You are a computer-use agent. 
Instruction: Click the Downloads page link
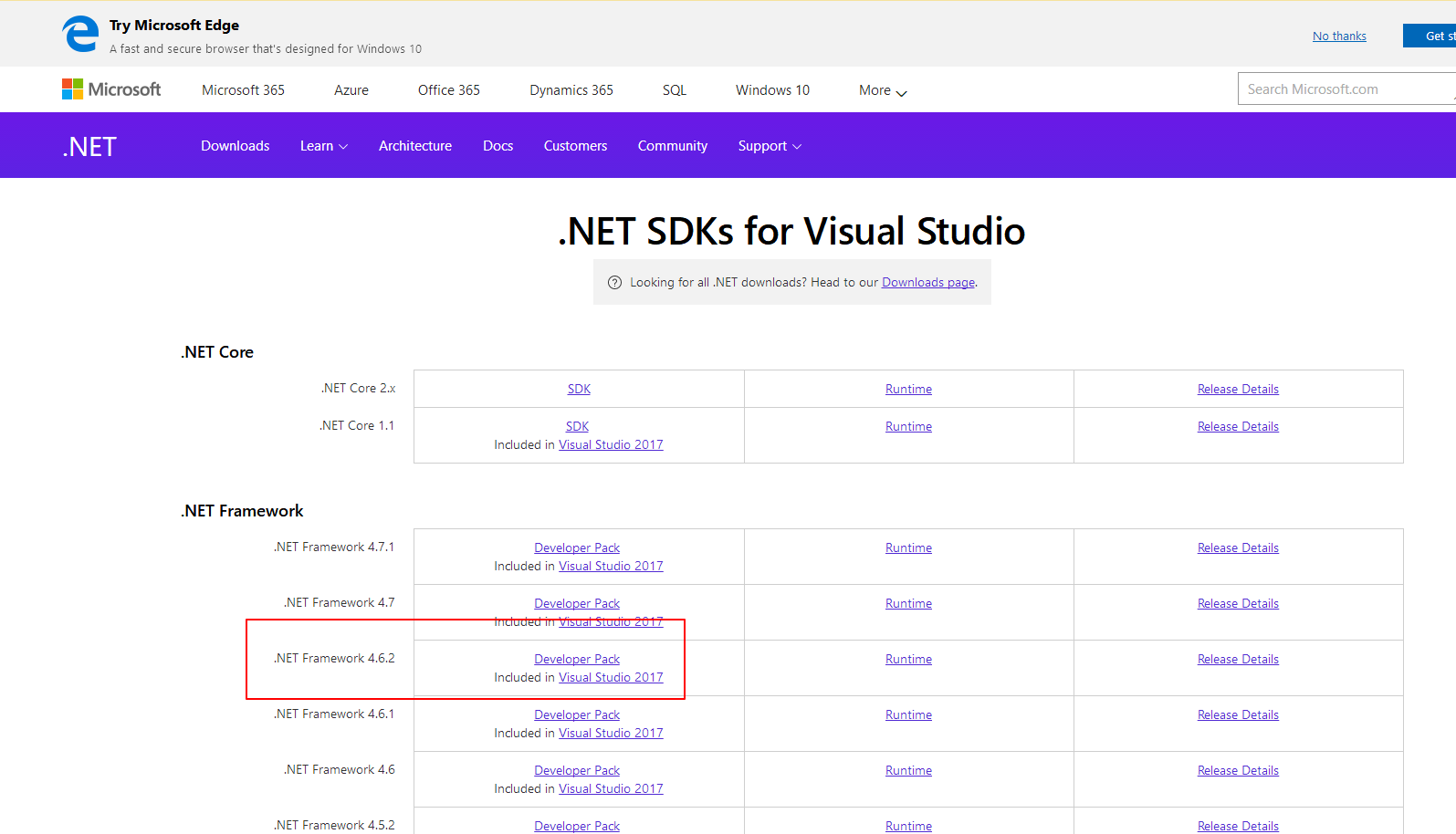pyautogui.click(x=927, y=283)
